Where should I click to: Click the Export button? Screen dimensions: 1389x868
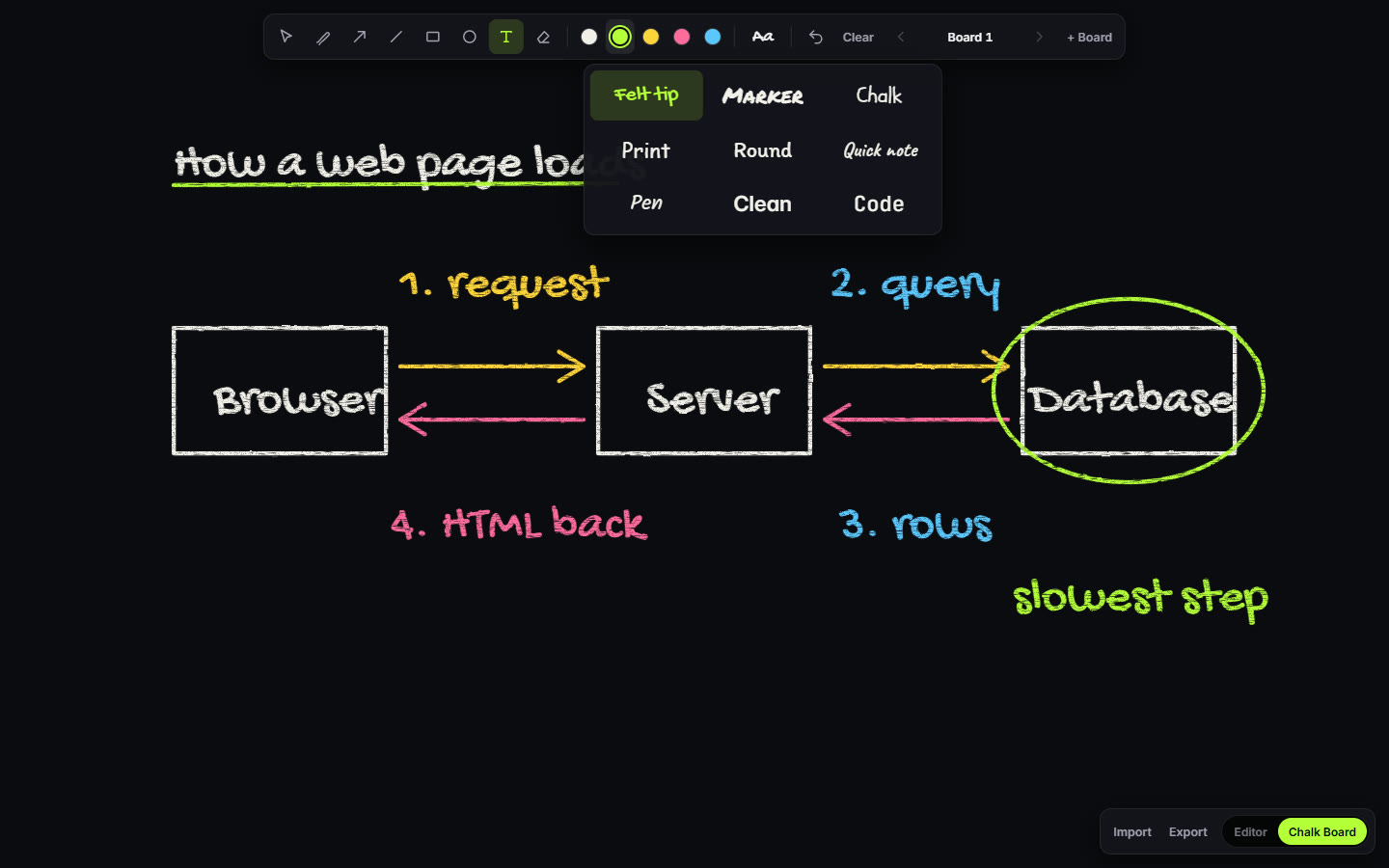click(1187, 831)
